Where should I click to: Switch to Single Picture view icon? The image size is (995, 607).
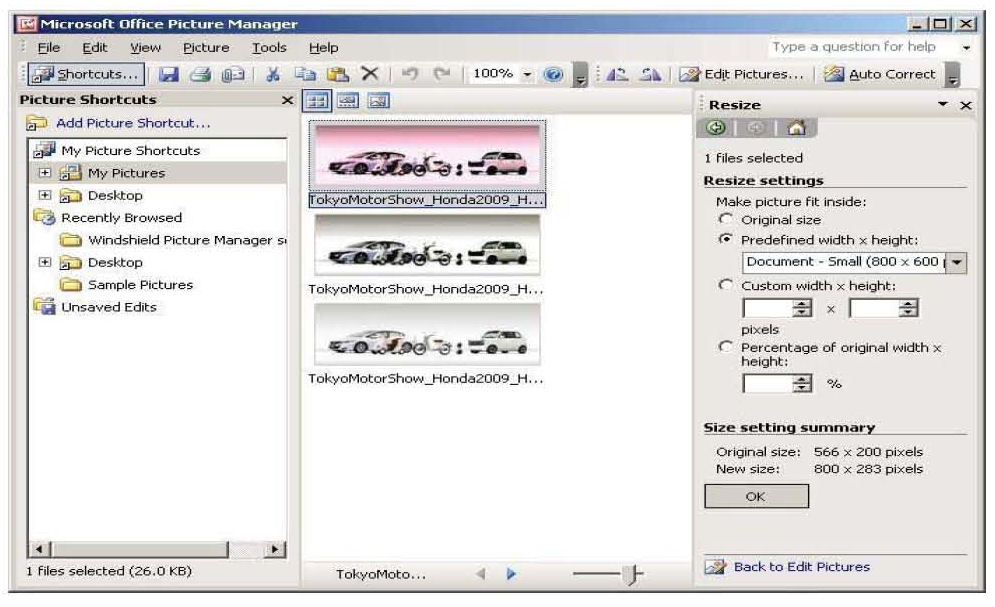coord(378,101)
